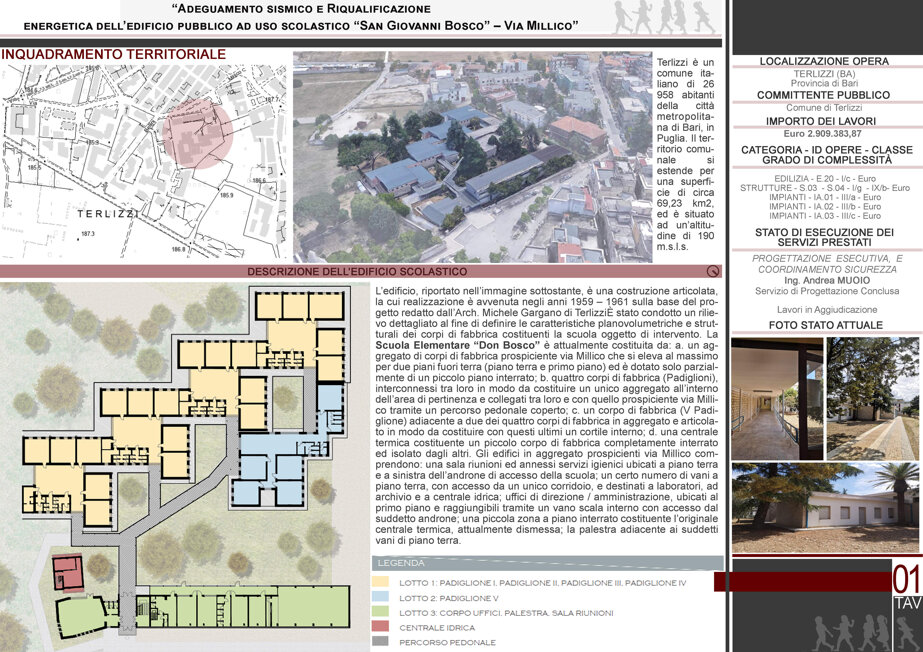
Task: Click the red Centrale Idrica legend swatch
Action: (x=380, y=627)
